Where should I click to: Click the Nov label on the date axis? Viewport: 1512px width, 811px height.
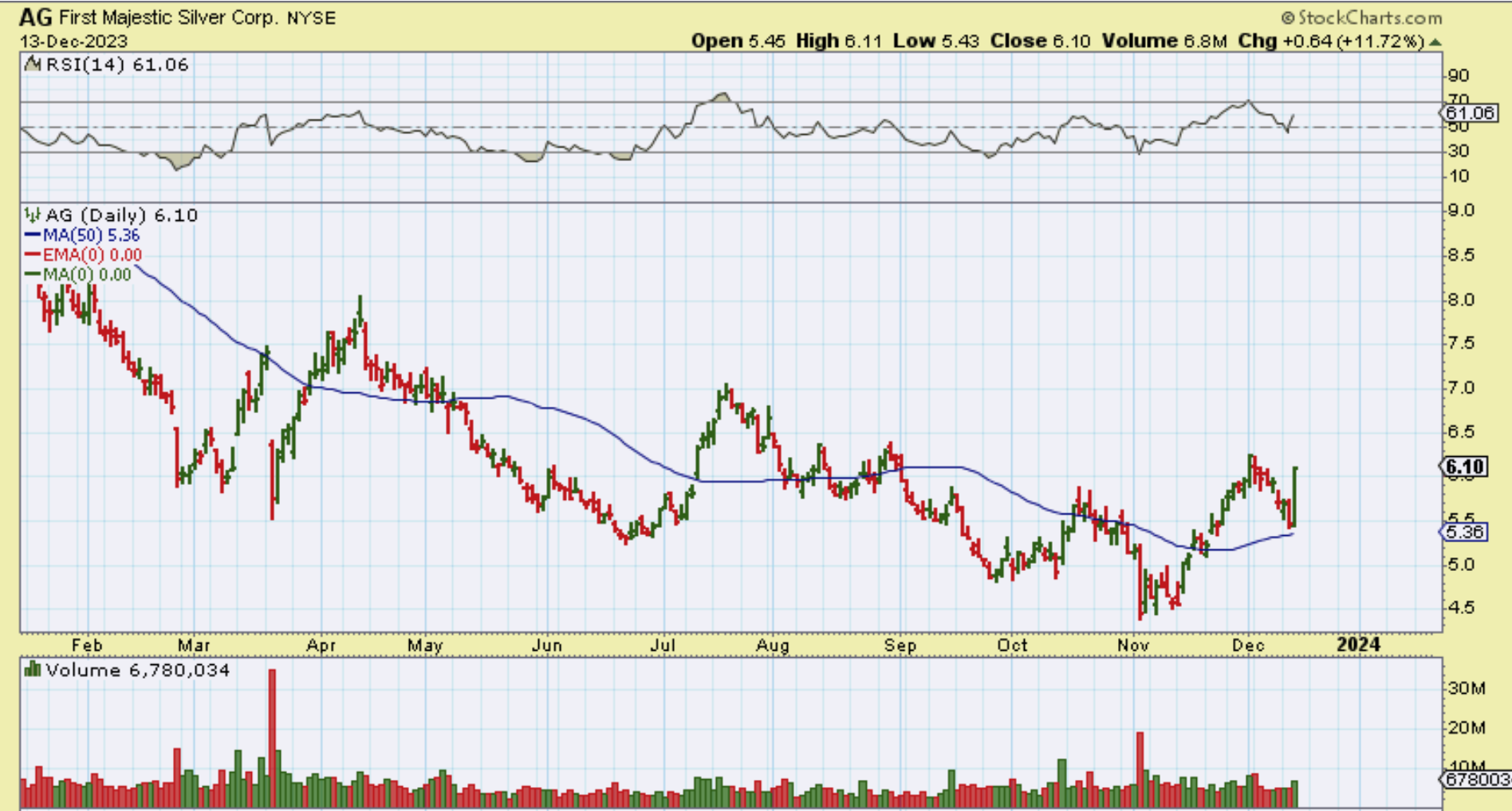click(x=1133, y=645)
